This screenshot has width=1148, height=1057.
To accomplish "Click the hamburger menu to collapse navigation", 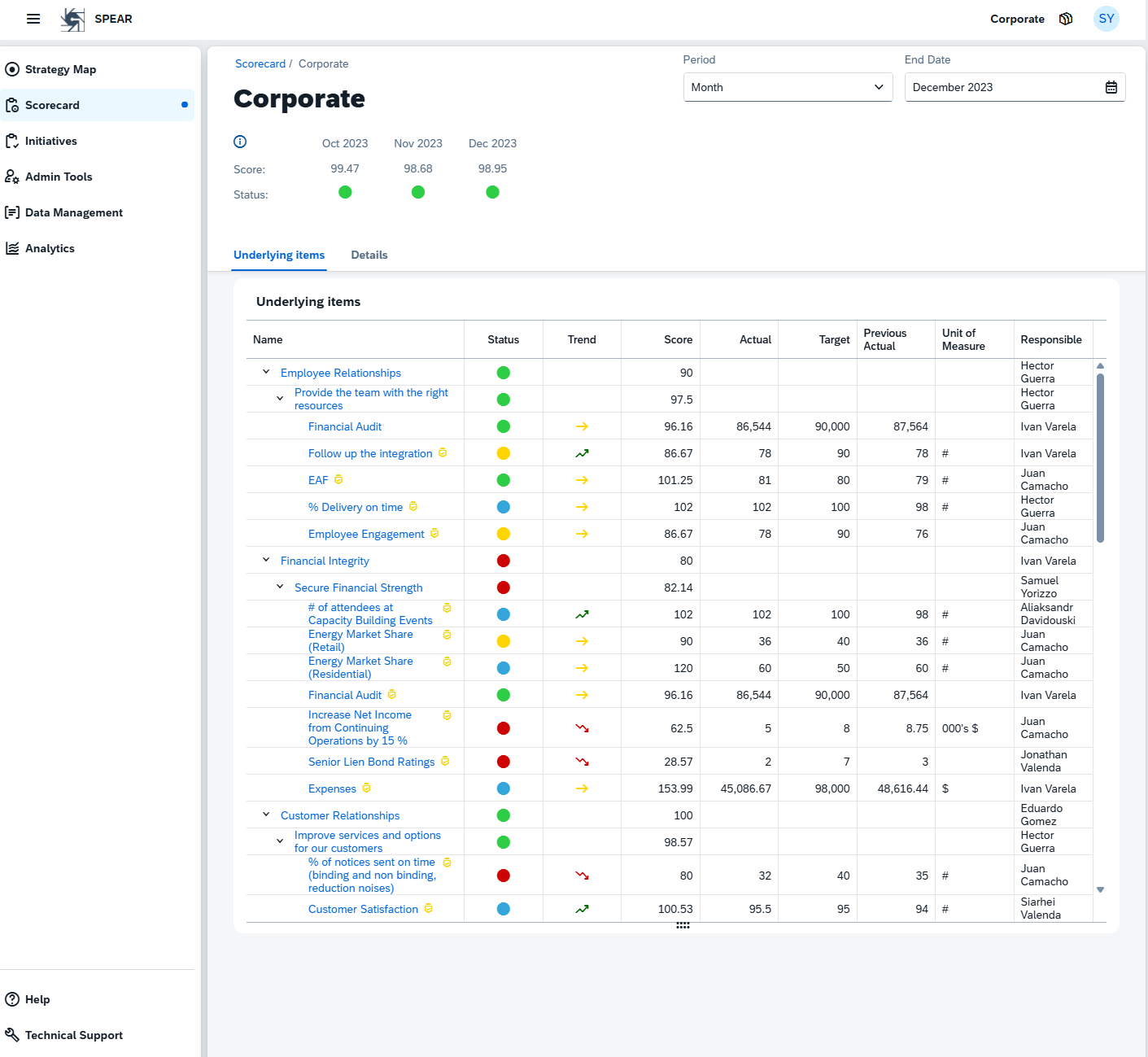I will click(33, 19).
